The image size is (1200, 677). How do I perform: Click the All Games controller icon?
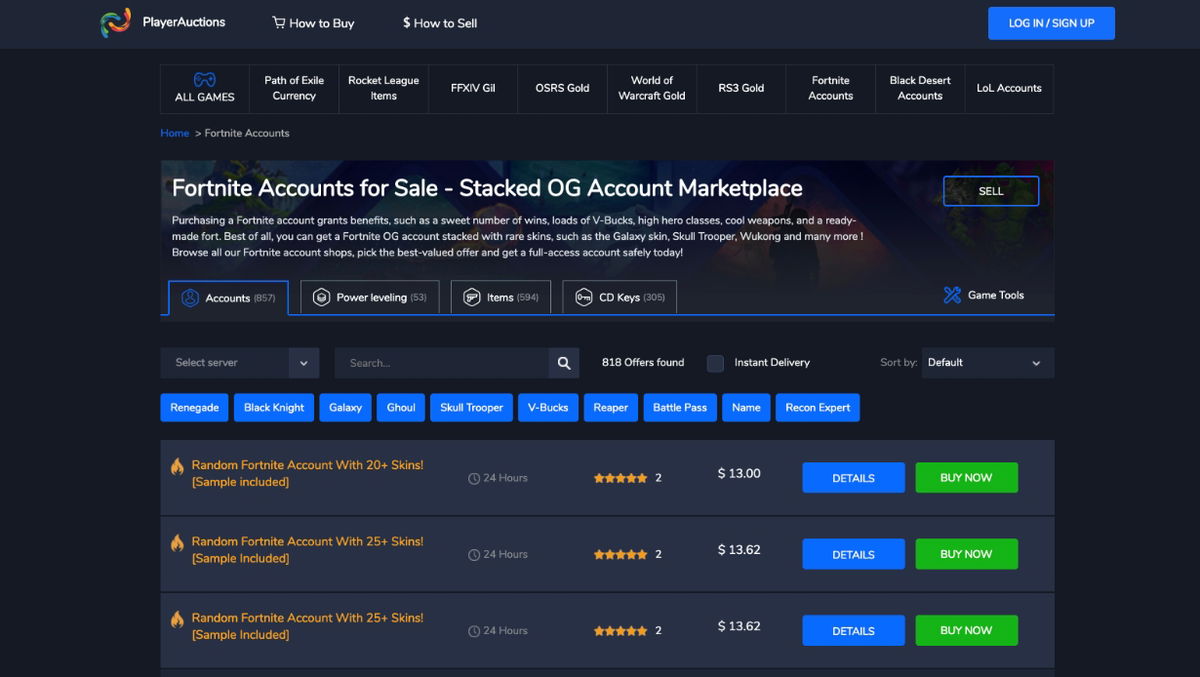tap(204, 79)
